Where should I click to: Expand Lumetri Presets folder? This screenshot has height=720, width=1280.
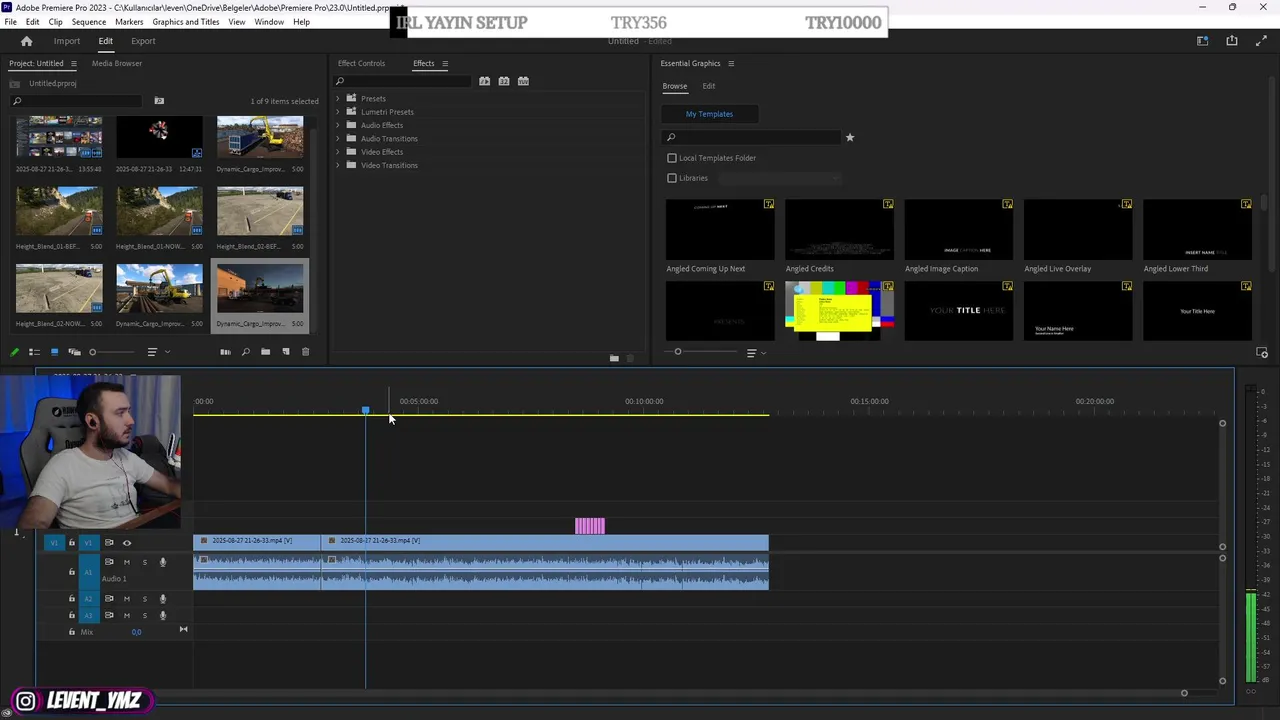(x=337, y=112)
